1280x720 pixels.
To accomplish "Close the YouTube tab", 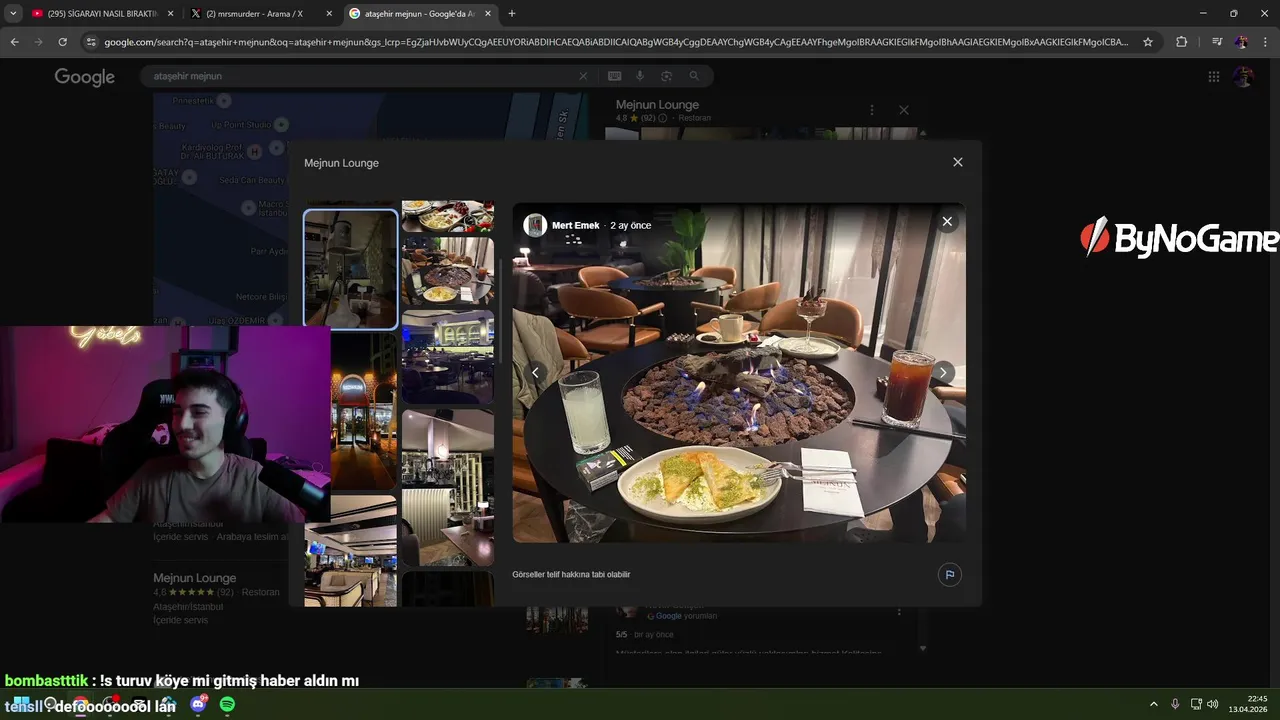I will point(170,13).
